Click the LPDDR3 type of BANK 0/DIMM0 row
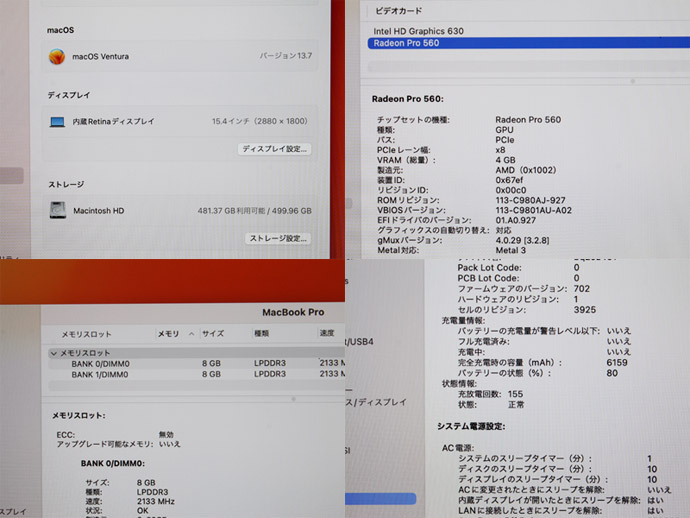Image resolution: width=690 pixels, height=518 pixels. [270, 363]
